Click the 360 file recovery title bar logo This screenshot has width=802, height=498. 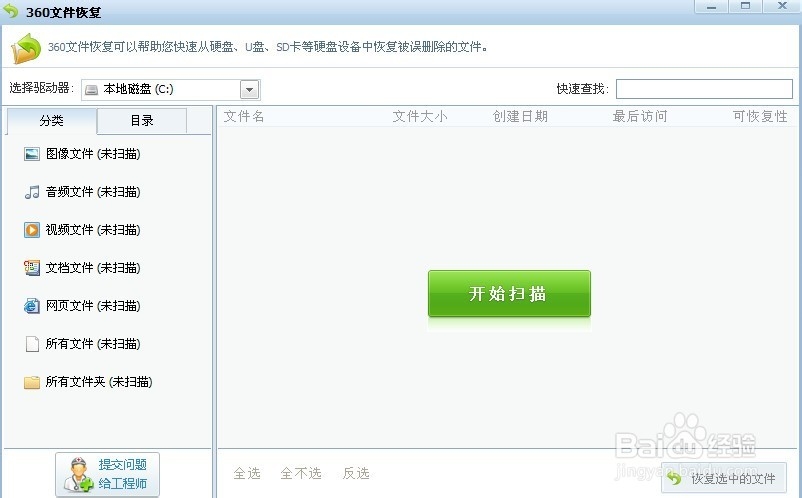click(x=11, y=11)
